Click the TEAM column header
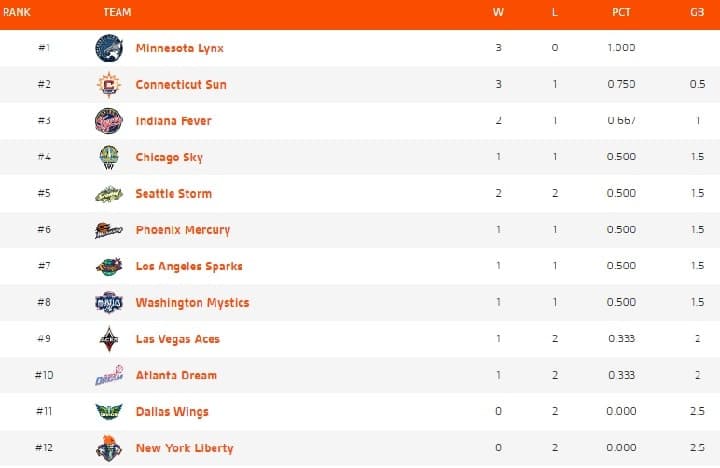This screenshot has width=720, height=468. (x=117, y=12)
